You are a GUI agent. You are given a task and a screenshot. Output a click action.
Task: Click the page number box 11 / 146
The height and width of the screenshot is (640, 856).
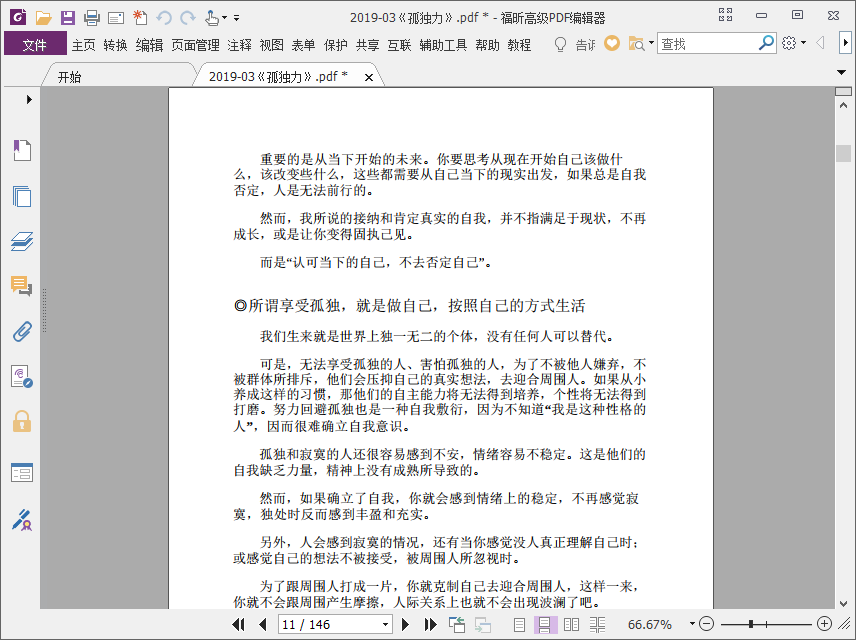click(x=330, y=624)
